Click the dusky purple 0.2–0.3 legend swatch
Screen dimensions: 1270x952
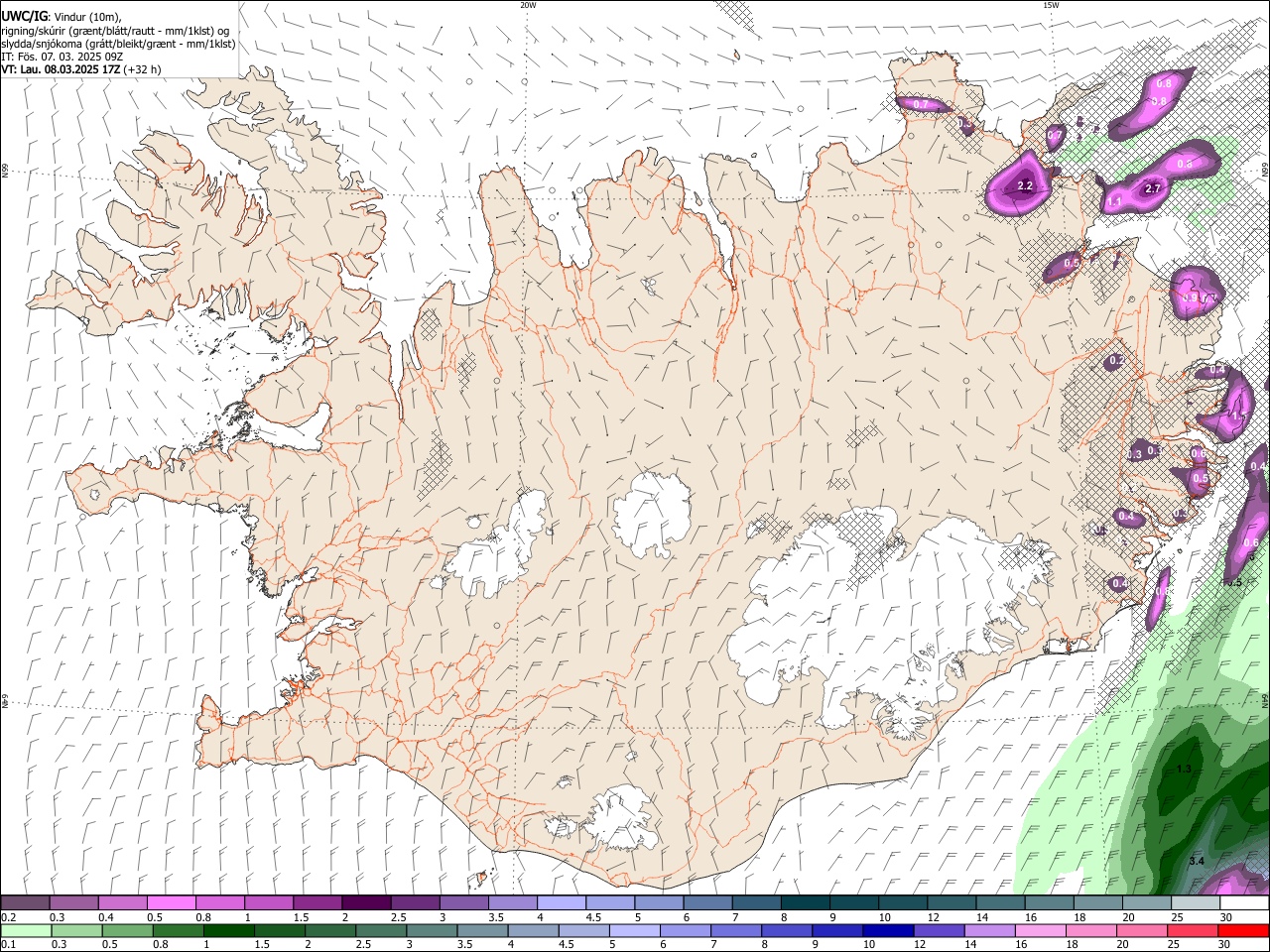click(x=25, y=903)
